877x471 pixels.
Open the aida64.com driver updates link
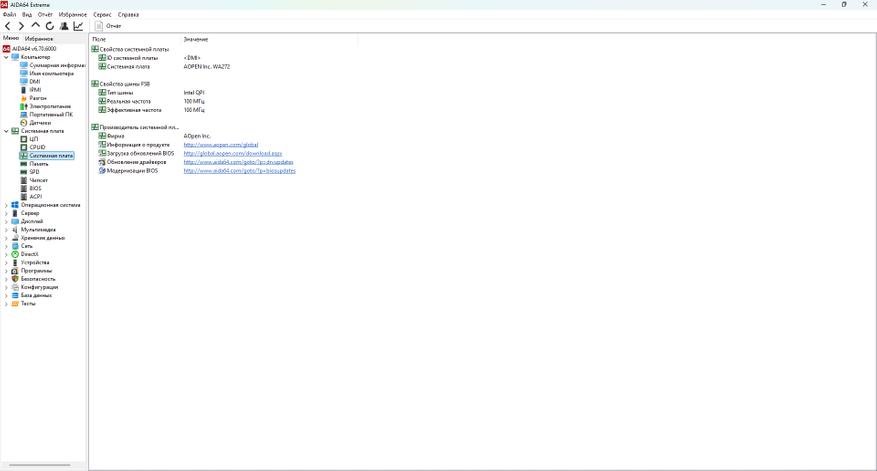click(x=238, y=162)
